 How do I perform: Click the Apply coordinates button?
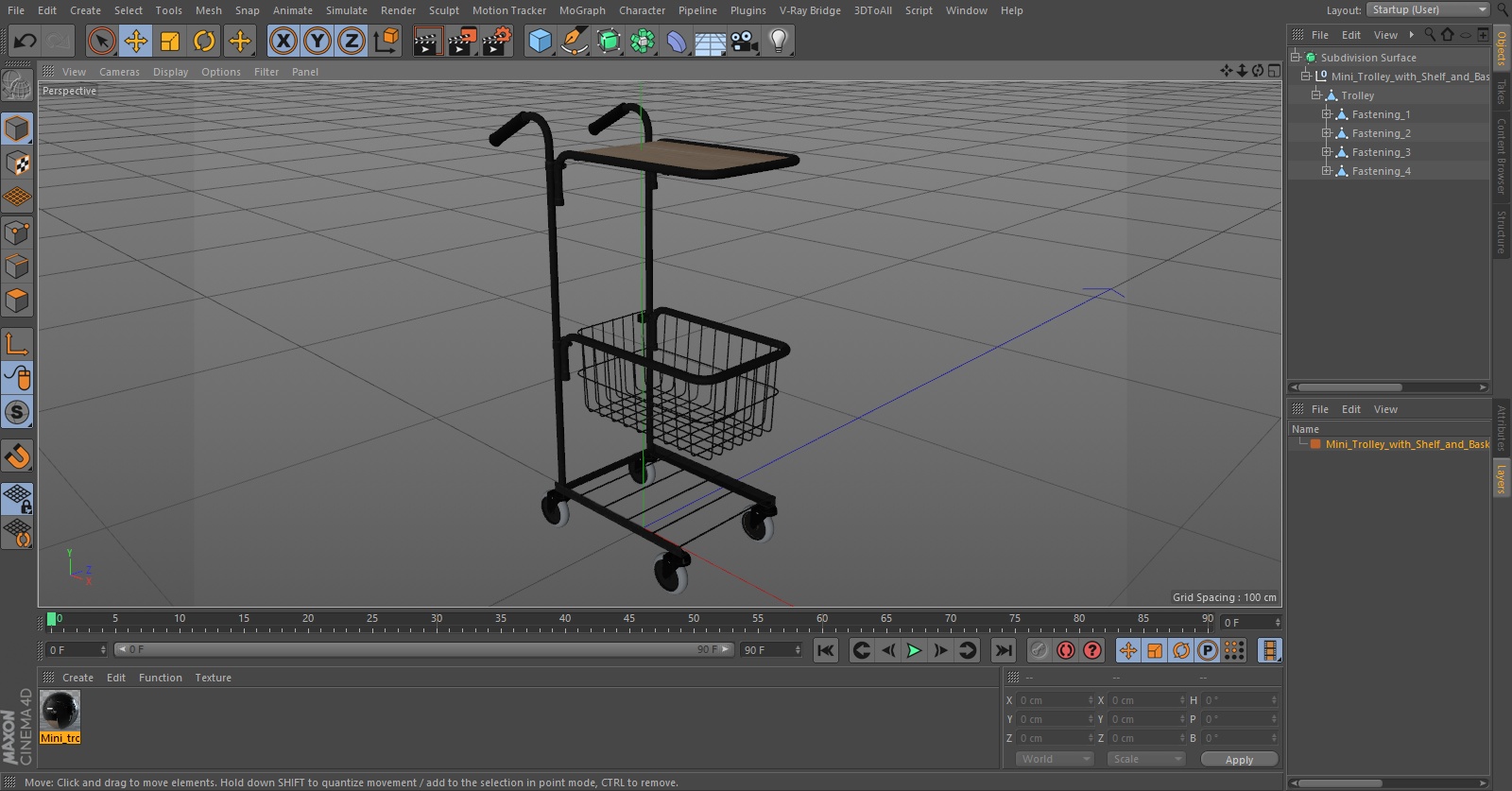(1239, 760)
